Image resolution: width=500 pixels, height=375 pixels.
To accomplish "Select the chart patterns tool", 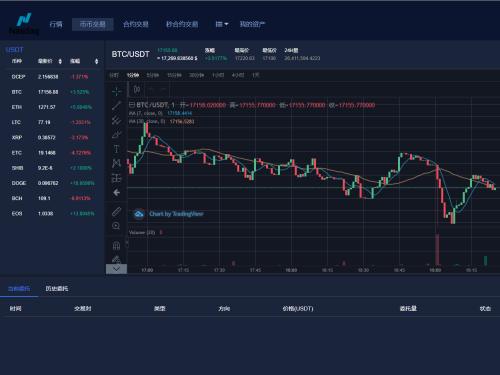I will point(116,163).
